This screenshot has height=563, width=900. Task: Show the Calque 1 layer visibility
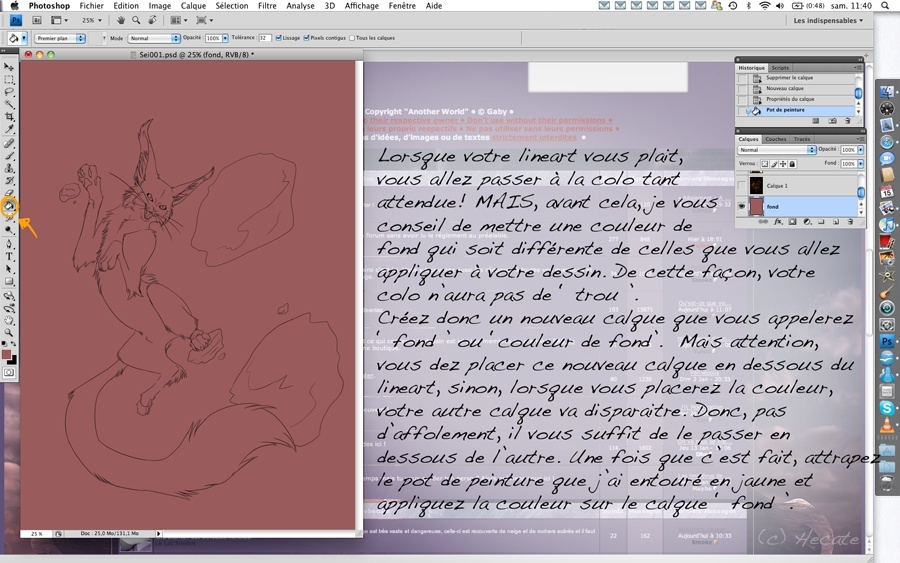pos(742,185)
